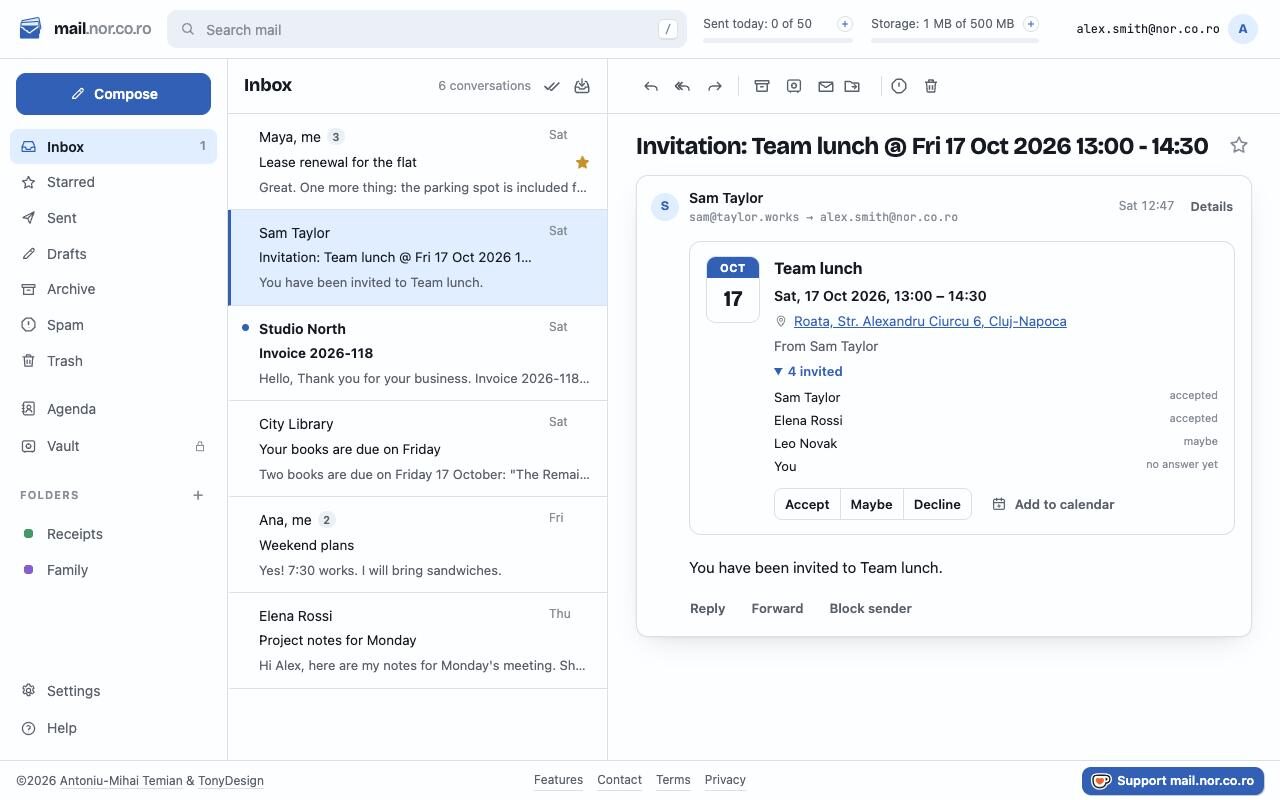Accept the Team lunch invitation

click(x=807, y=504)
